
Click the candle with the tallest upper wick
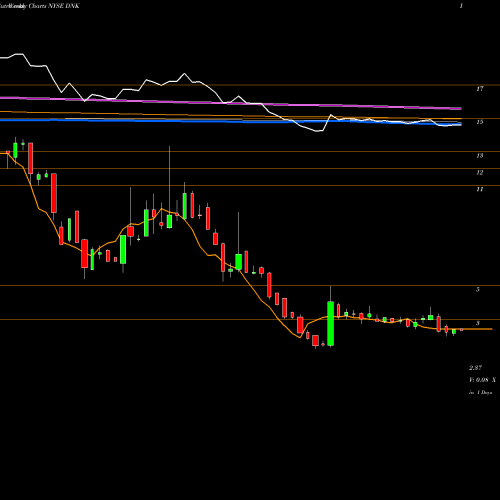click(x=169, y=221)
